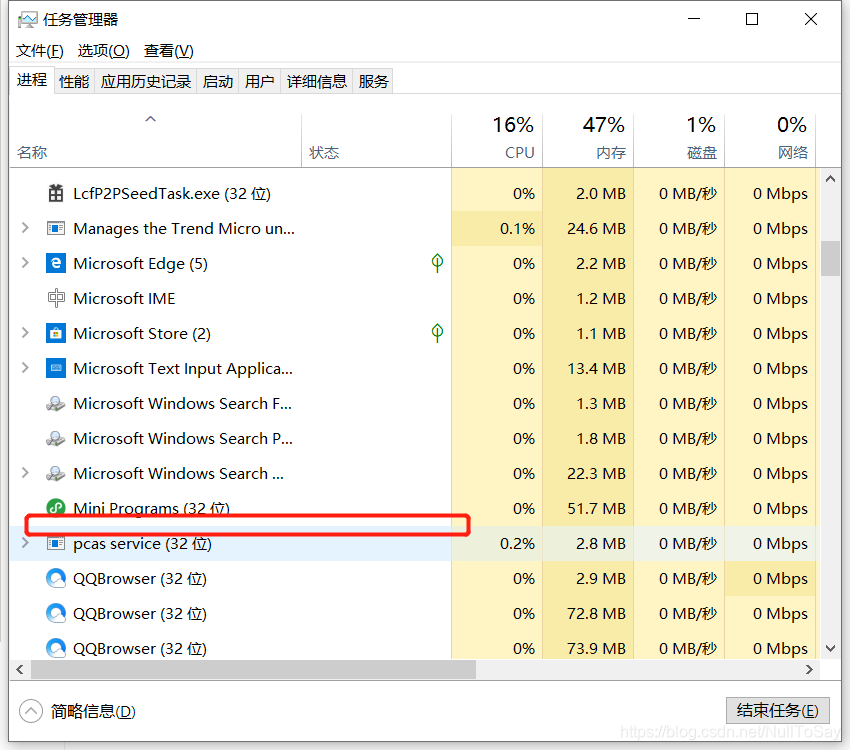The height and width of the screenshot is (750, 850).
Task: Click the horizontal scrollbar left arrow
Action: [x=20, y=669]
